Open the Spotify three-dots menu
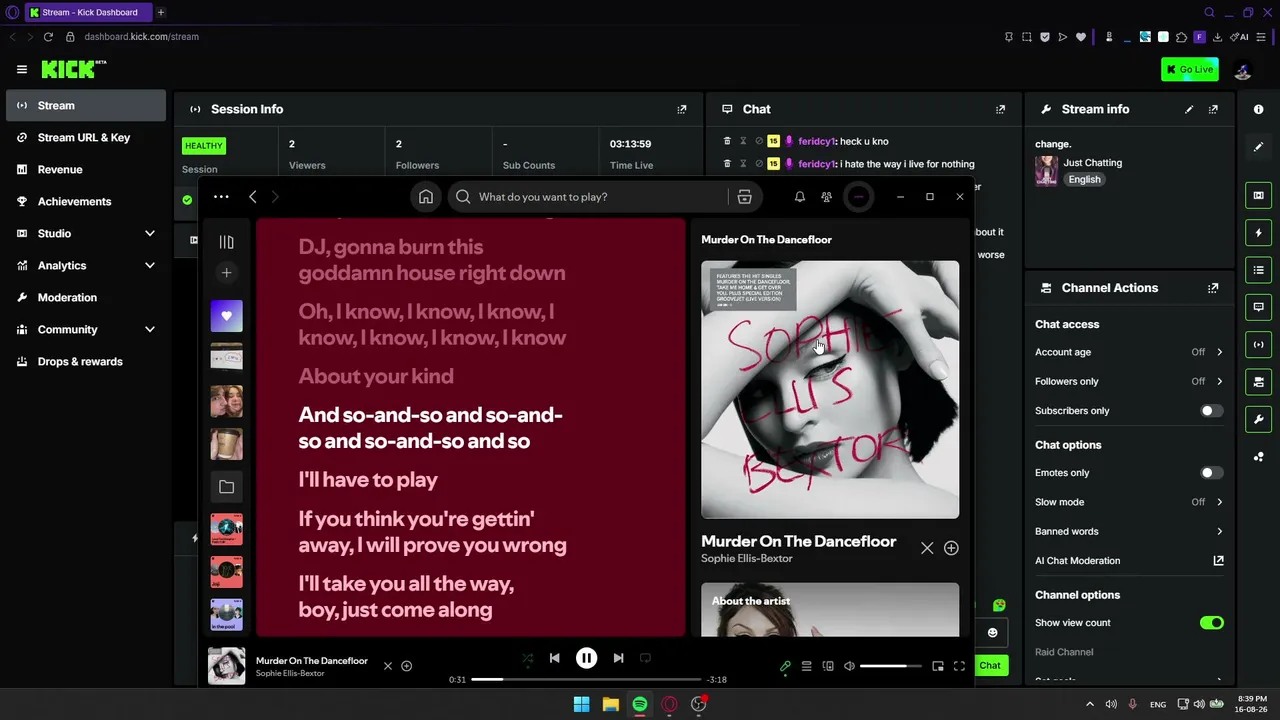Viewport: 1280px width, 720px height. tap(221, 197)
